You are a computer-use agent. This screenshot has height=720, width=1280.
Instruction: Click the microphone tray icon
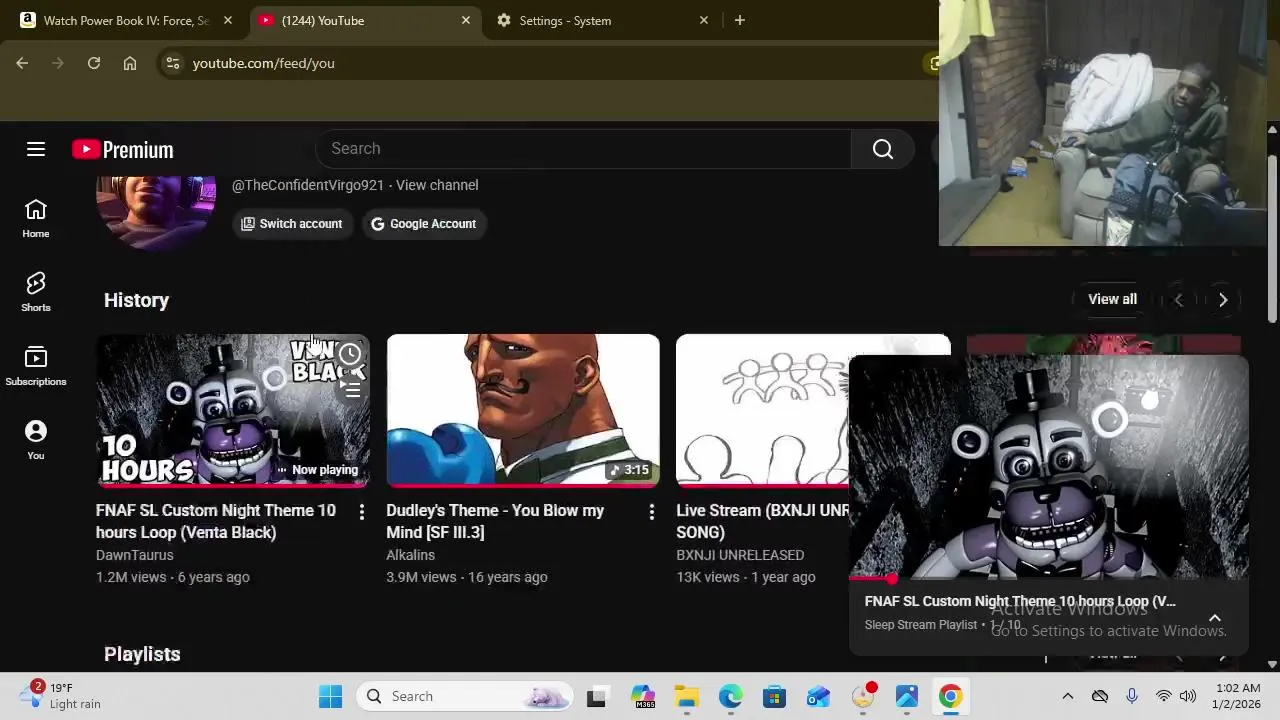(1131, 696)
